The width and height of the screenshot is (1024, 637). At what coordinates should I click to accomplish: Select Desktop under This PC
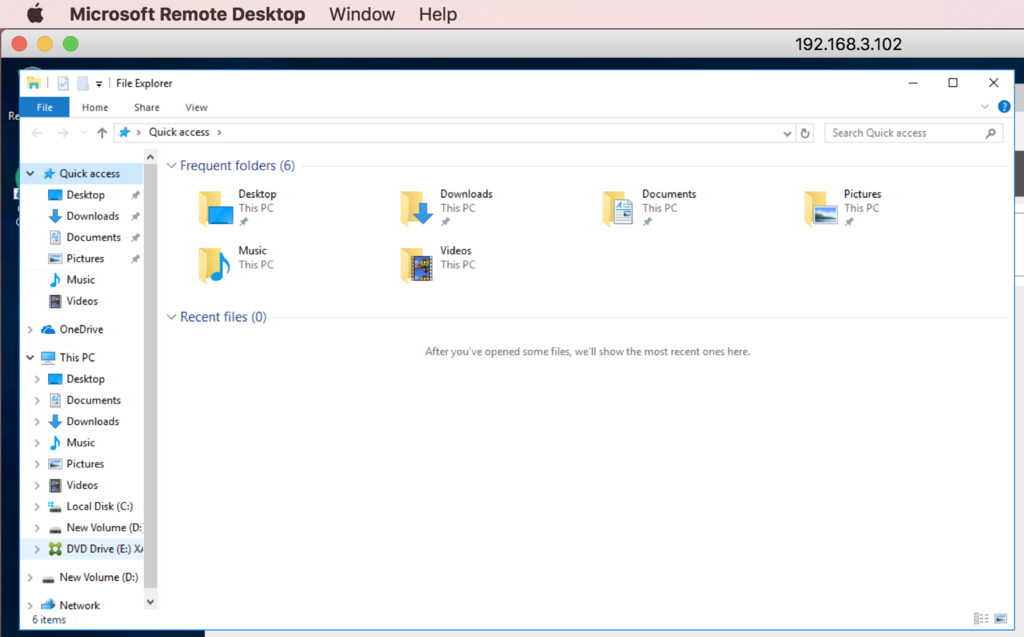pos(85,379)
